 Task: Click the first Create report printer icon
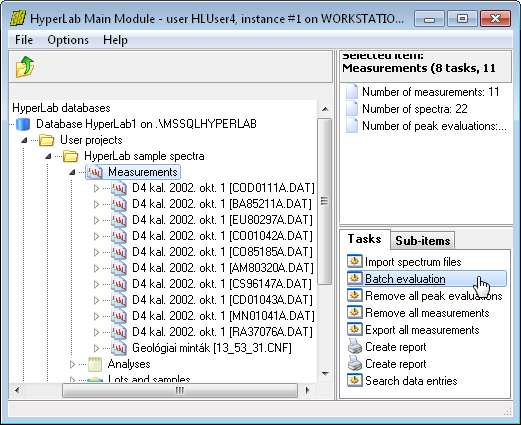coord(355,347)
